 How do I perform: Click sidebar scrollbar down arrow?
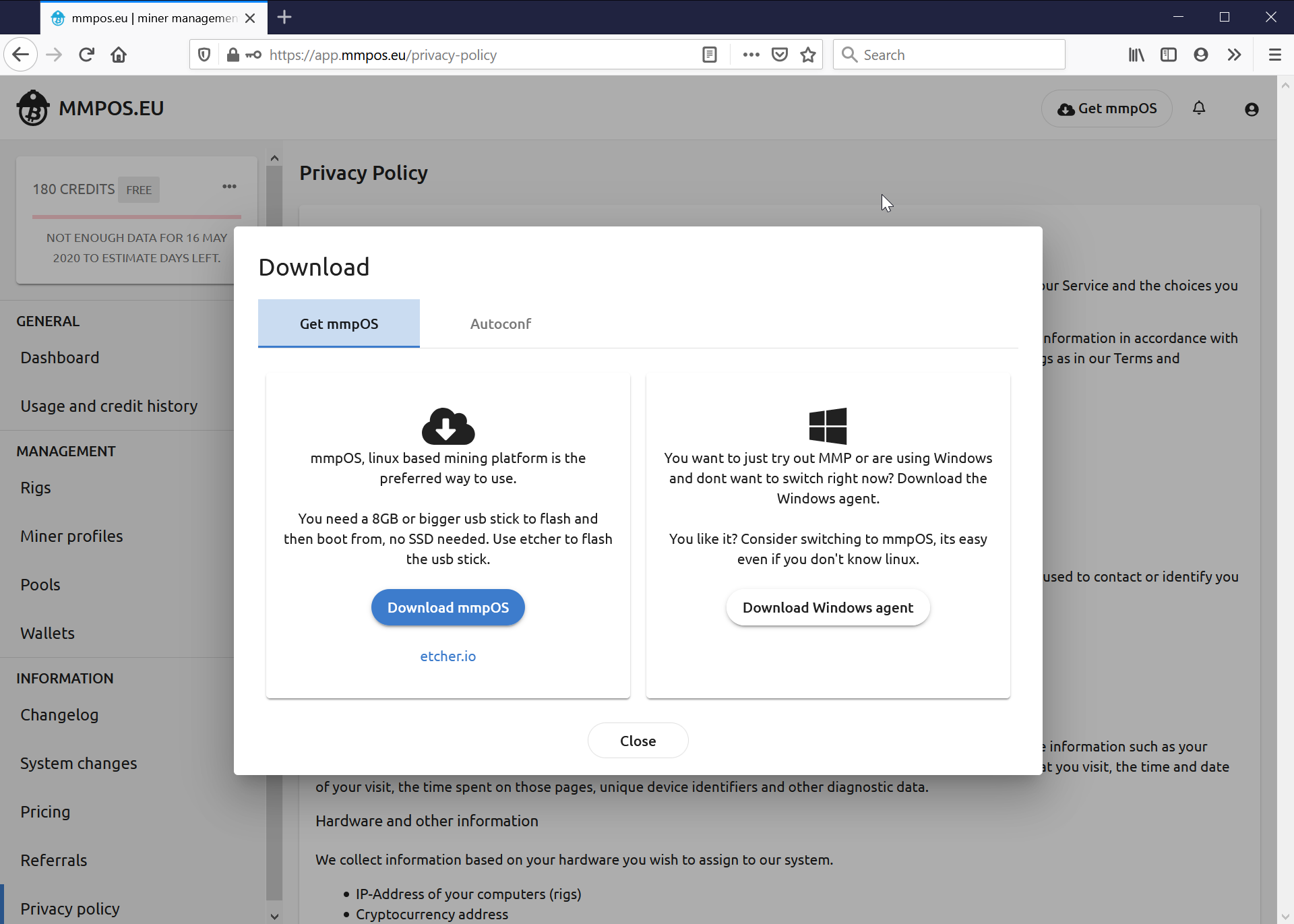(x=274, y=916)
